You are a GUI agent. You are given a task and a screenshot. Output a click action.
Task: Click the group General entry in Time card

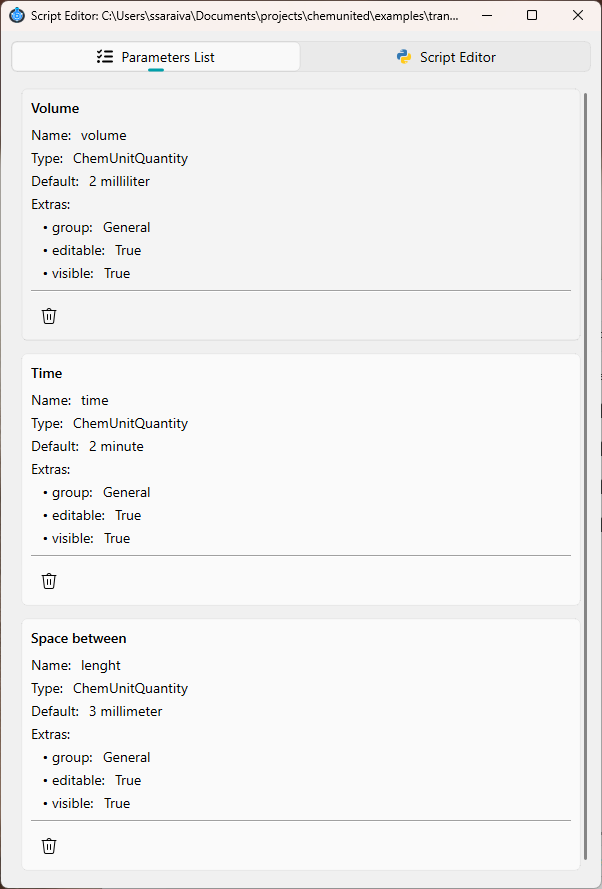[x=97, y=492]
